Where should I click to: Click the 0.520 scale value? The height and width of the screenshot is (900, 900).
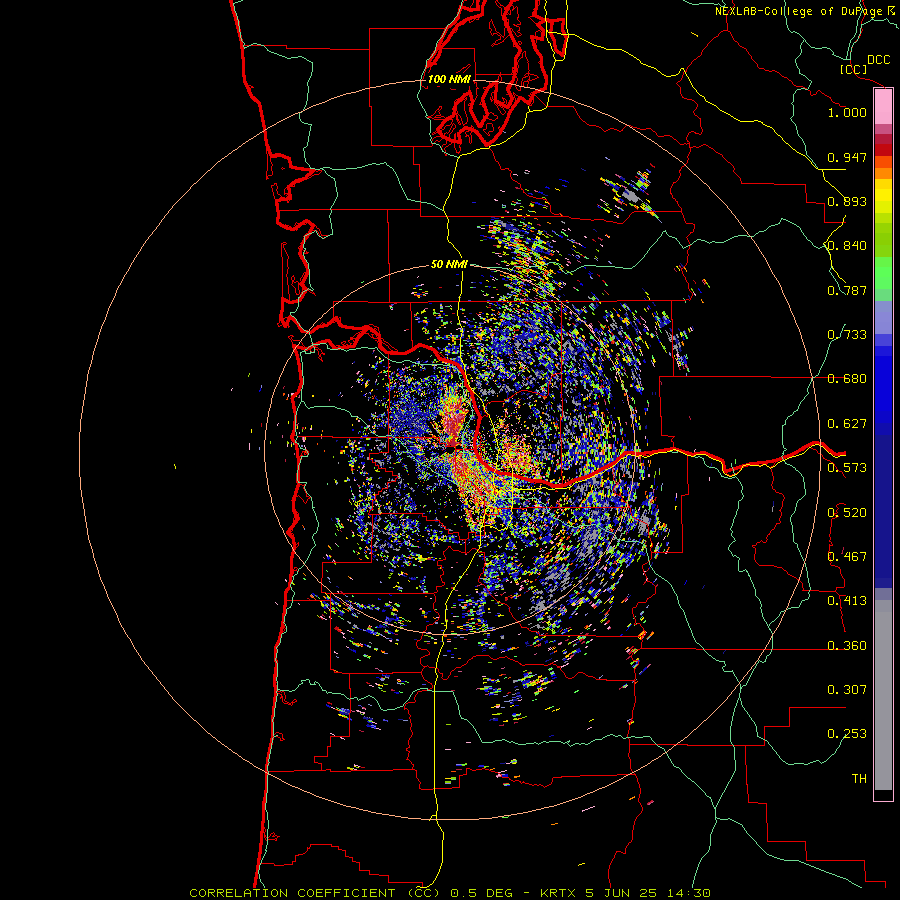(847, 513)
